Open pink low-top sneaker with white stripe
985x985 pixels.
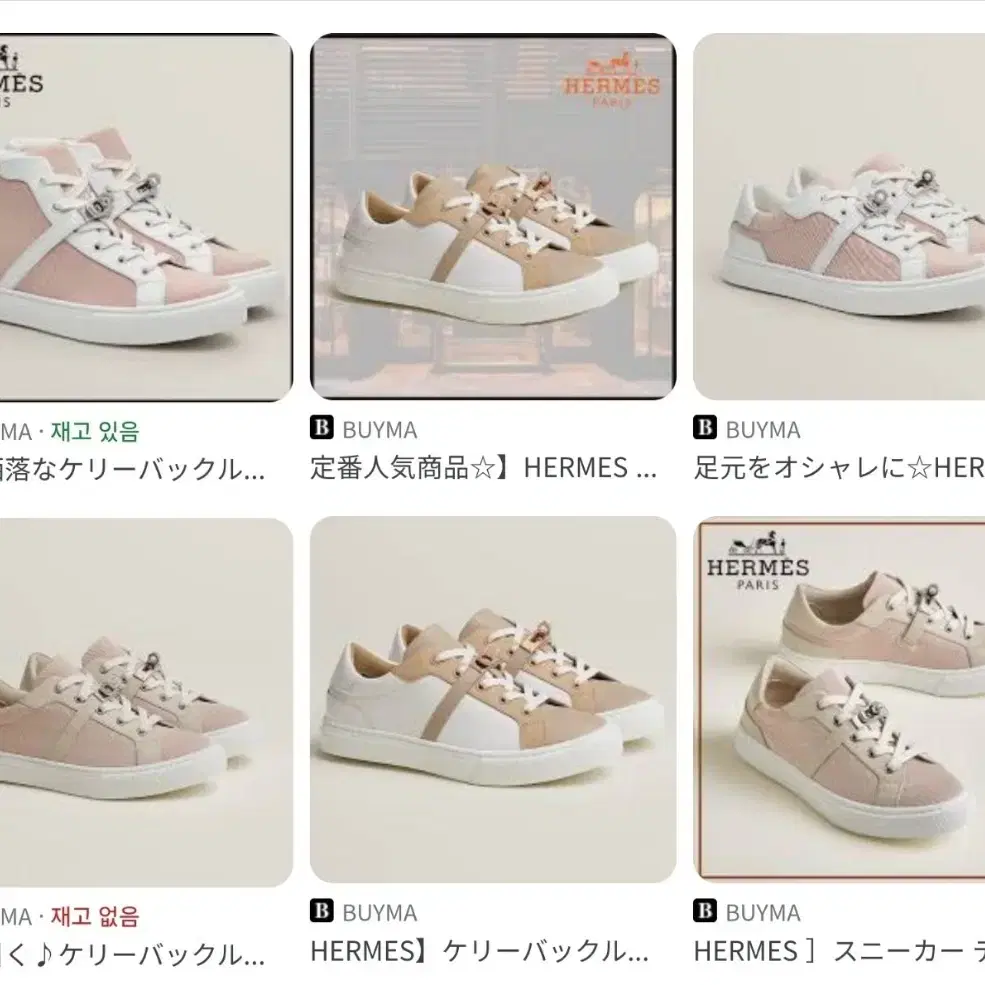tap(839, 217)
